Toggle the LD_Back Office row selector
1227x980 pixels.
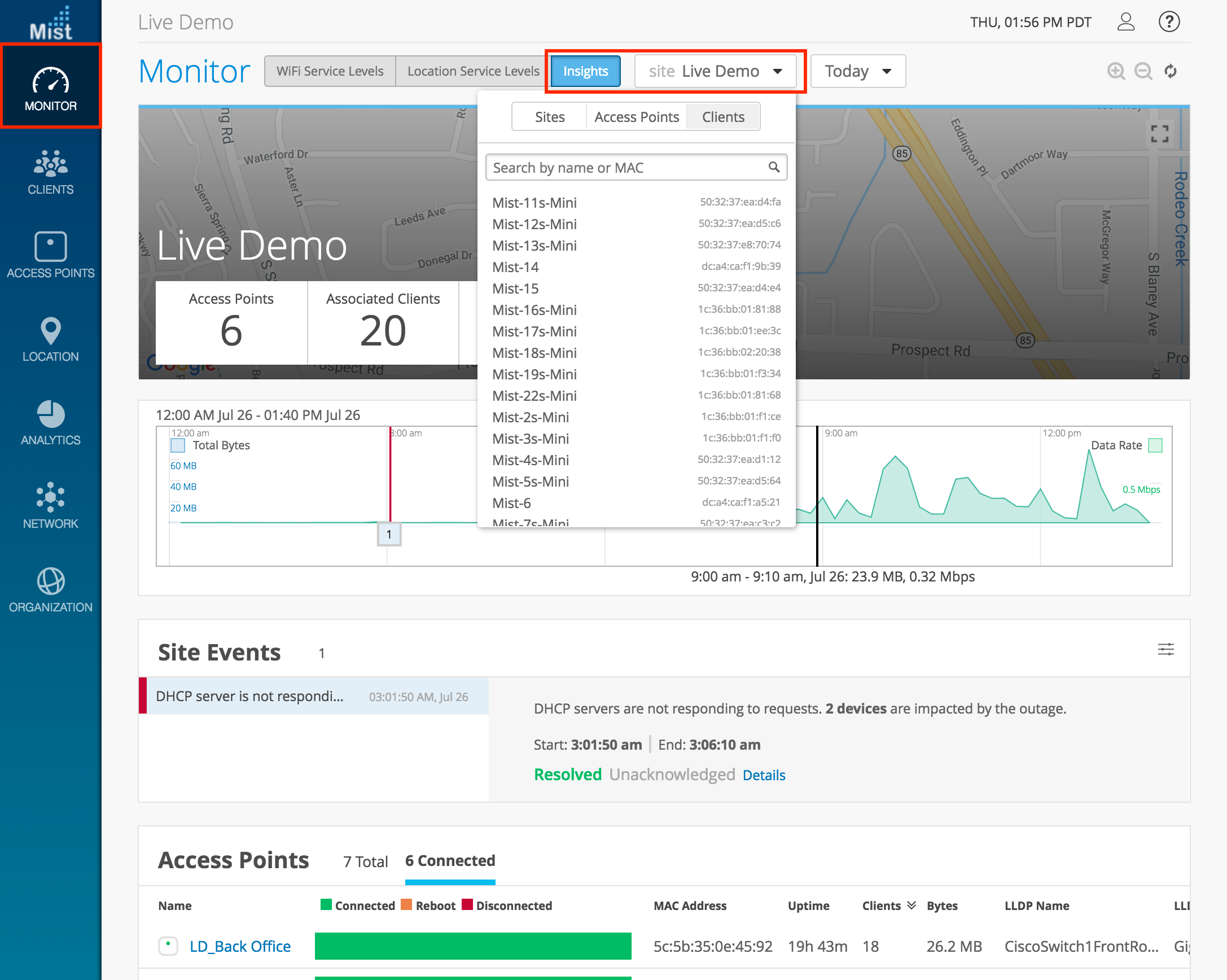pyautogui.click(x=168, y=946)
